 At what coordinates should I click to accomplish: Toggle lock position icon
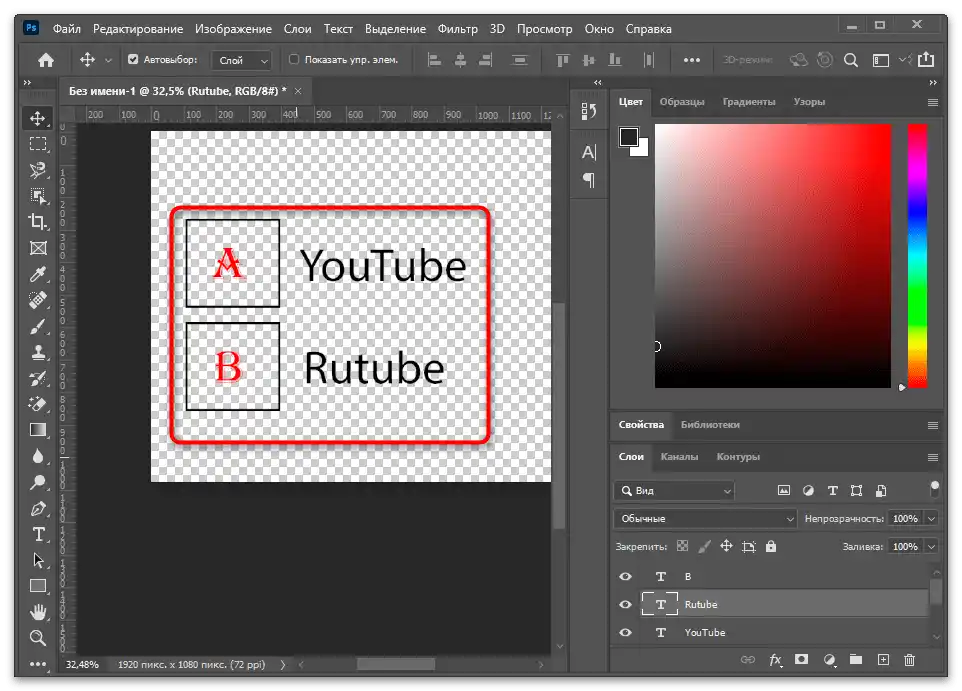pyautogui.click(x=726, y=546)
